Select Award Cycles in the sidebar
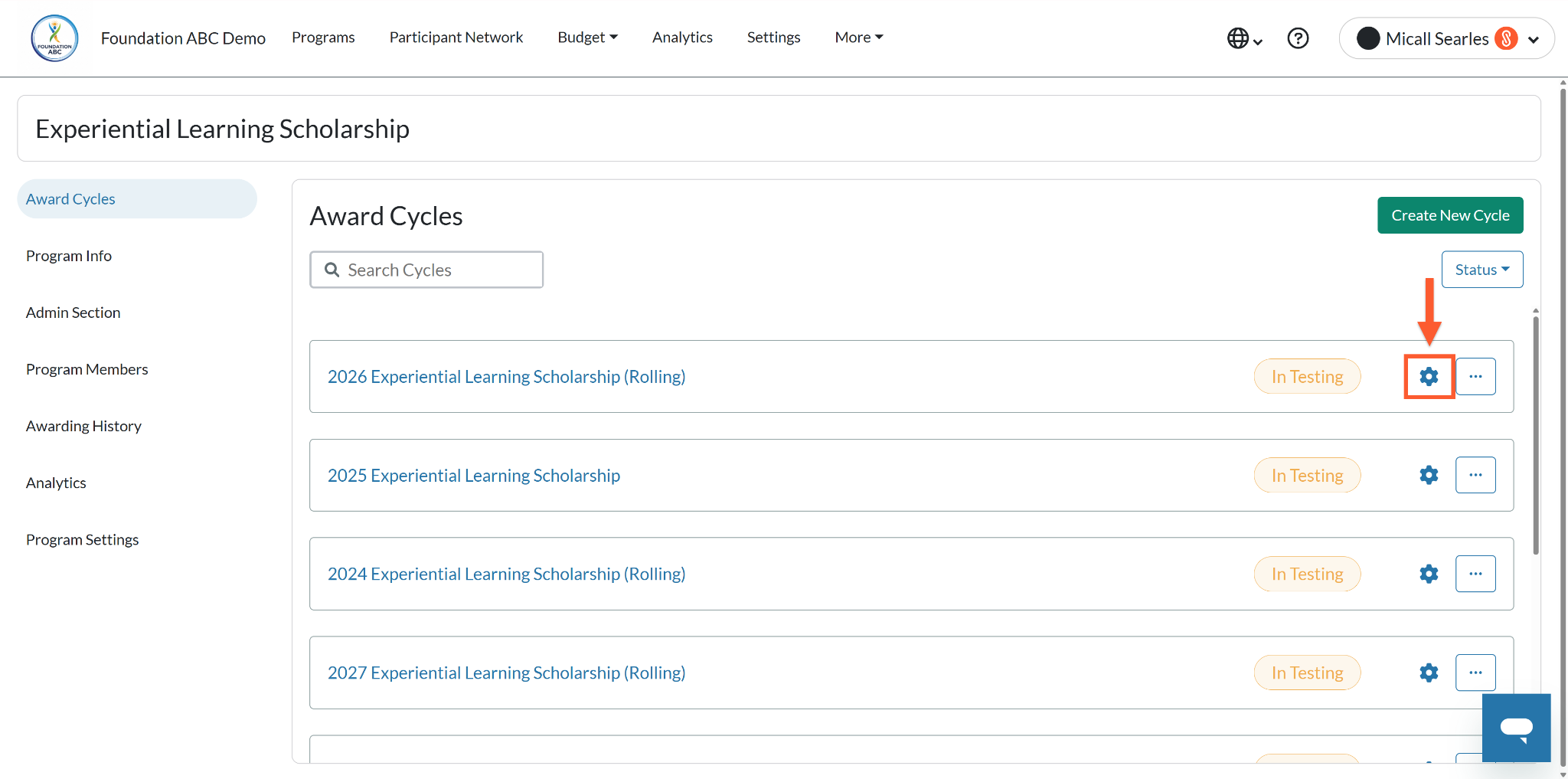This screenshot has height=779, width=1568. point(137,199)
